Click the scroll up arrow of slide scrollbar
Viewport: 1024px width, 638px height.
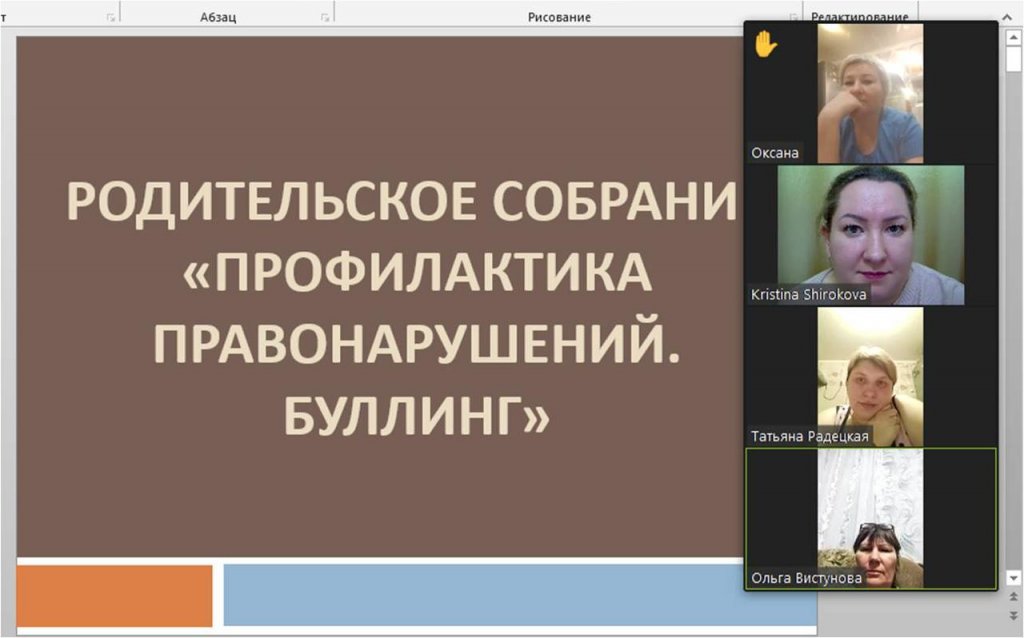click(1013, 37)
